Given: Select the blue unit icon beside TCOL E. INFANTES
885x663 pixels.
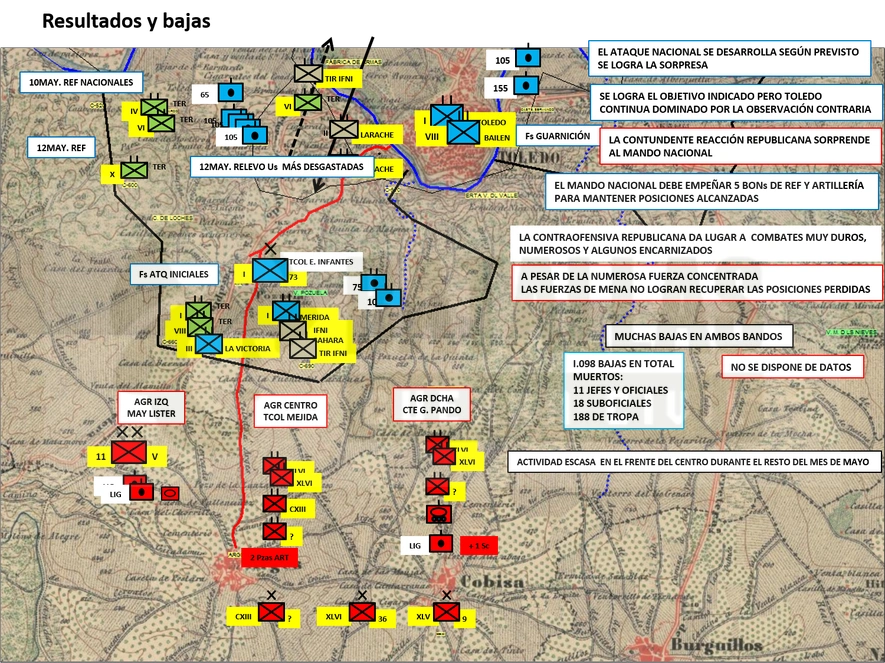Looking at the screenshot, I should coord(270,270).
